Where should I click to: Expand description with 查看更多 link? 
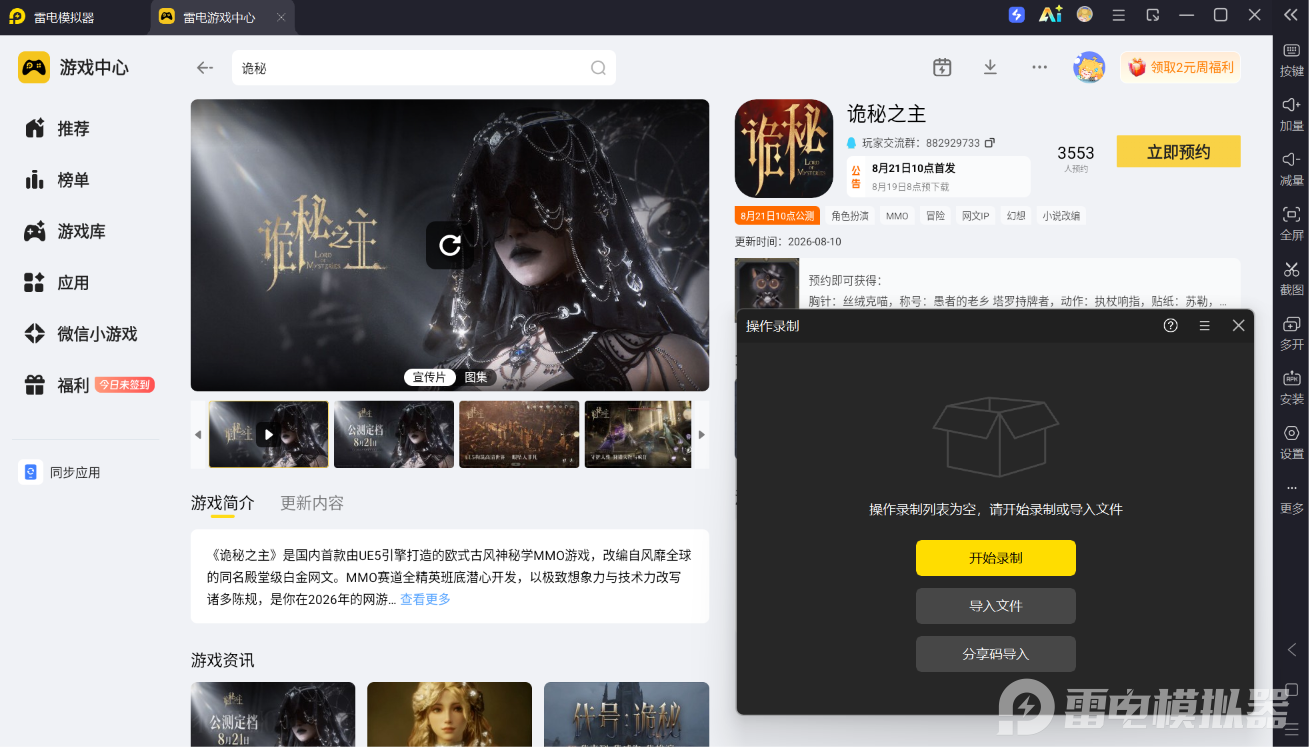426,599
